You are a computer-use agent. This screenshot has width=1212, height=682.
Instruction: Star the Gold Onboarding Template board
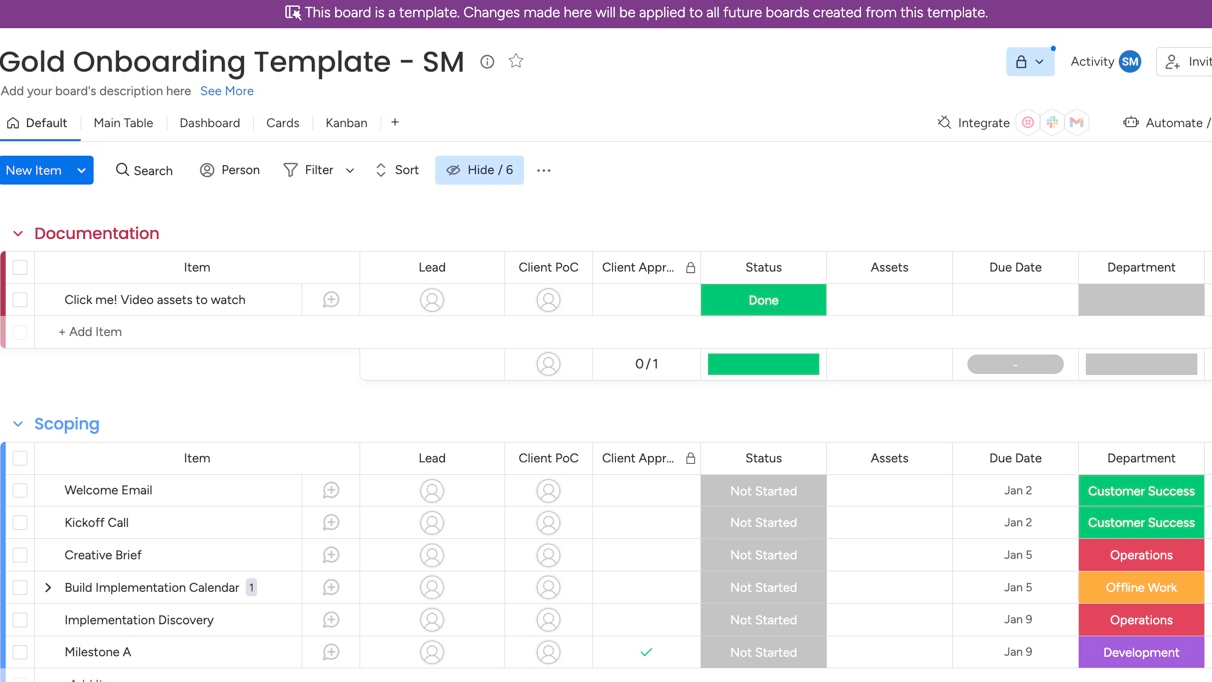[516, 61]
